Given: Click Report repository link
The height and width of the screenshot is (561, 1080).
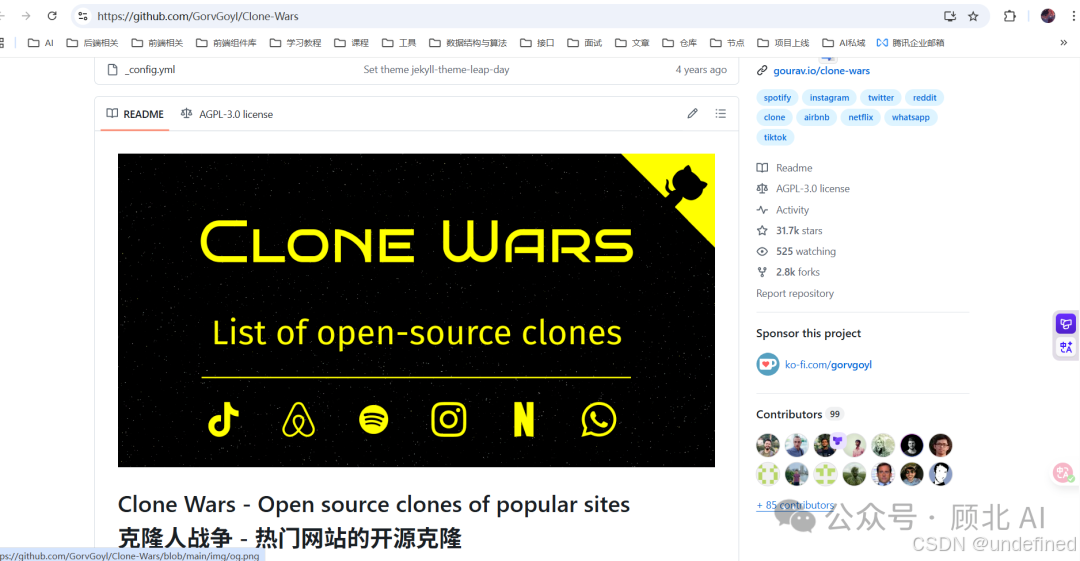Looking at the screenshot, I should 795,293.
